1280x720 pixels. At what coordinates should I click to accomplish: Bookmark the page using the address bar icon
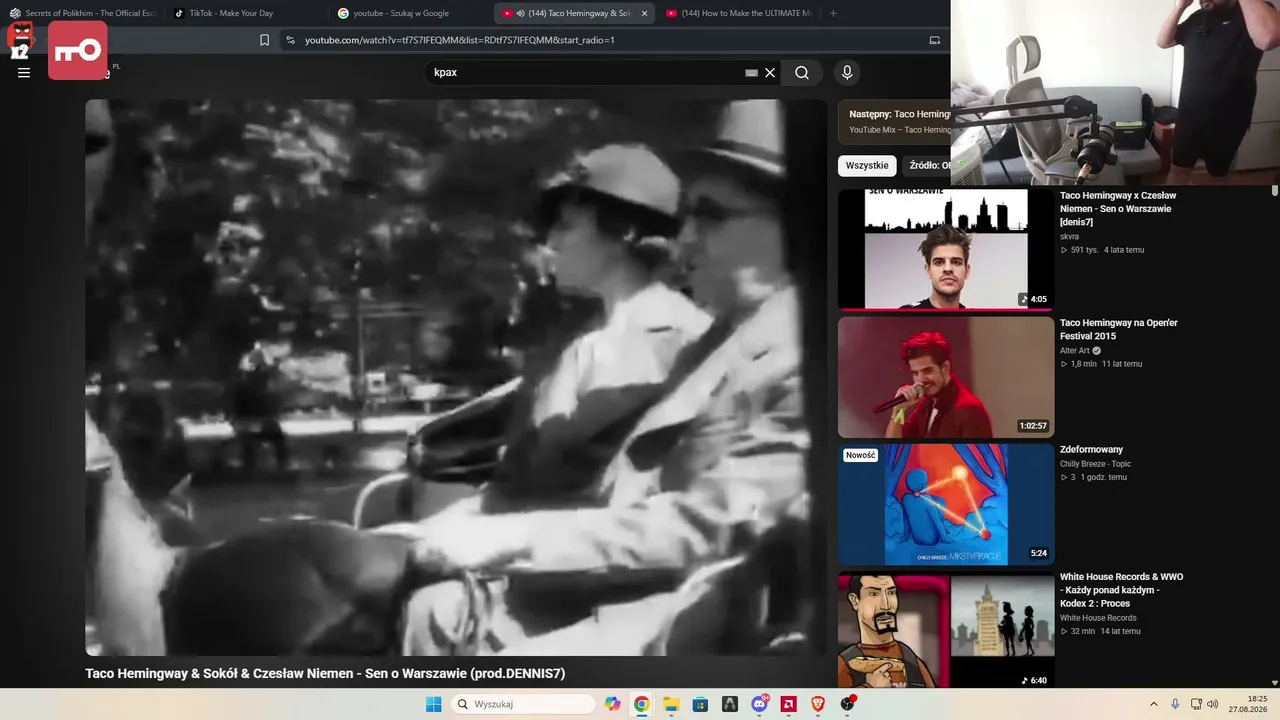tap(264, 40)
